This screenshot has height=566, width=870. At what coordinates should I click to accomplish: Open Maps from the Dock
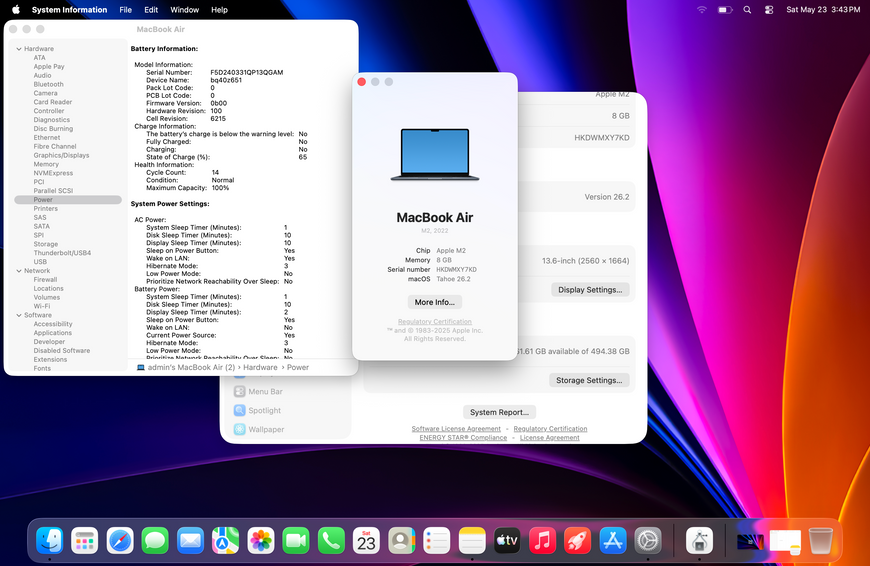[x=225, y=540]
